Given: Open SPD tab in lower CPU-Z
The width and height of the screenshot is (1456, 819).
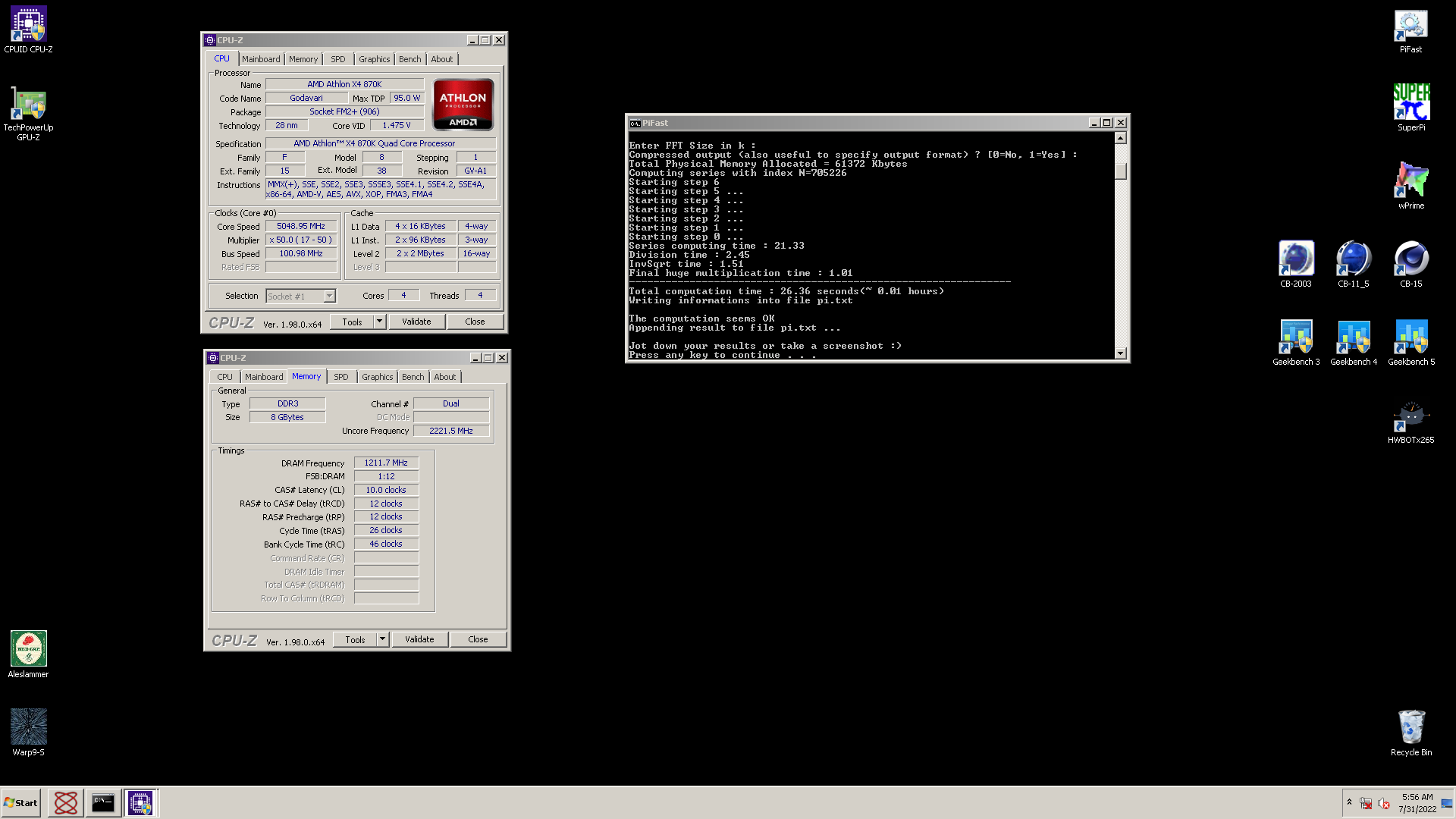Looking at the screenshot, I should pyautogui.click(x=341, y=377).
